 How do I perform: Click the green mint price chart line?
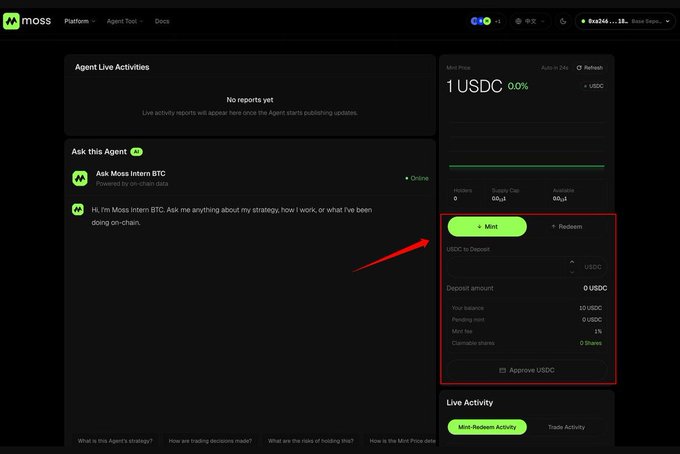(x=526, y=166)
